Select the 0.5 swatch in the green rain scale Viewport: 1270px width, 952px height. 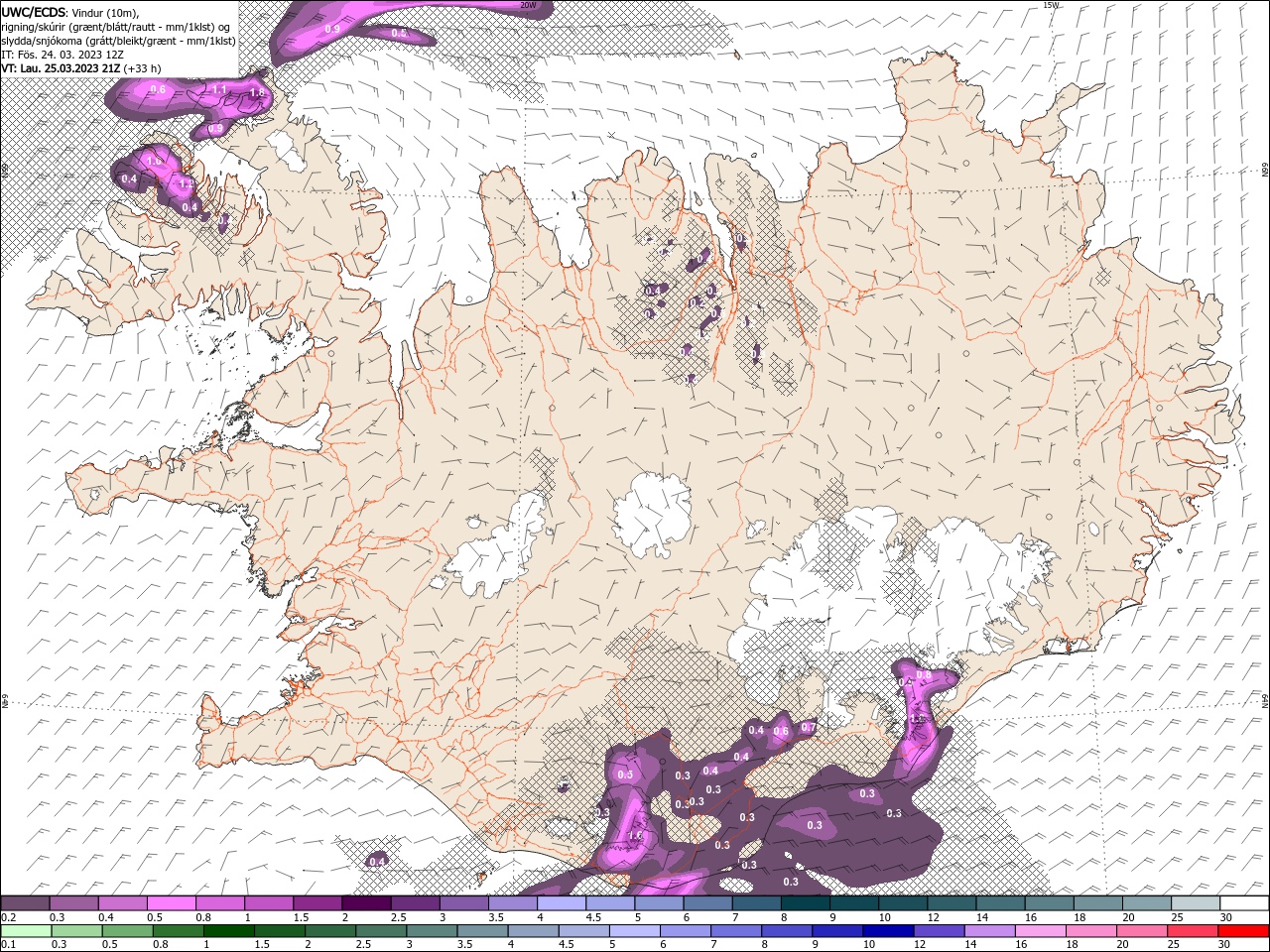(x=126, y=930)
